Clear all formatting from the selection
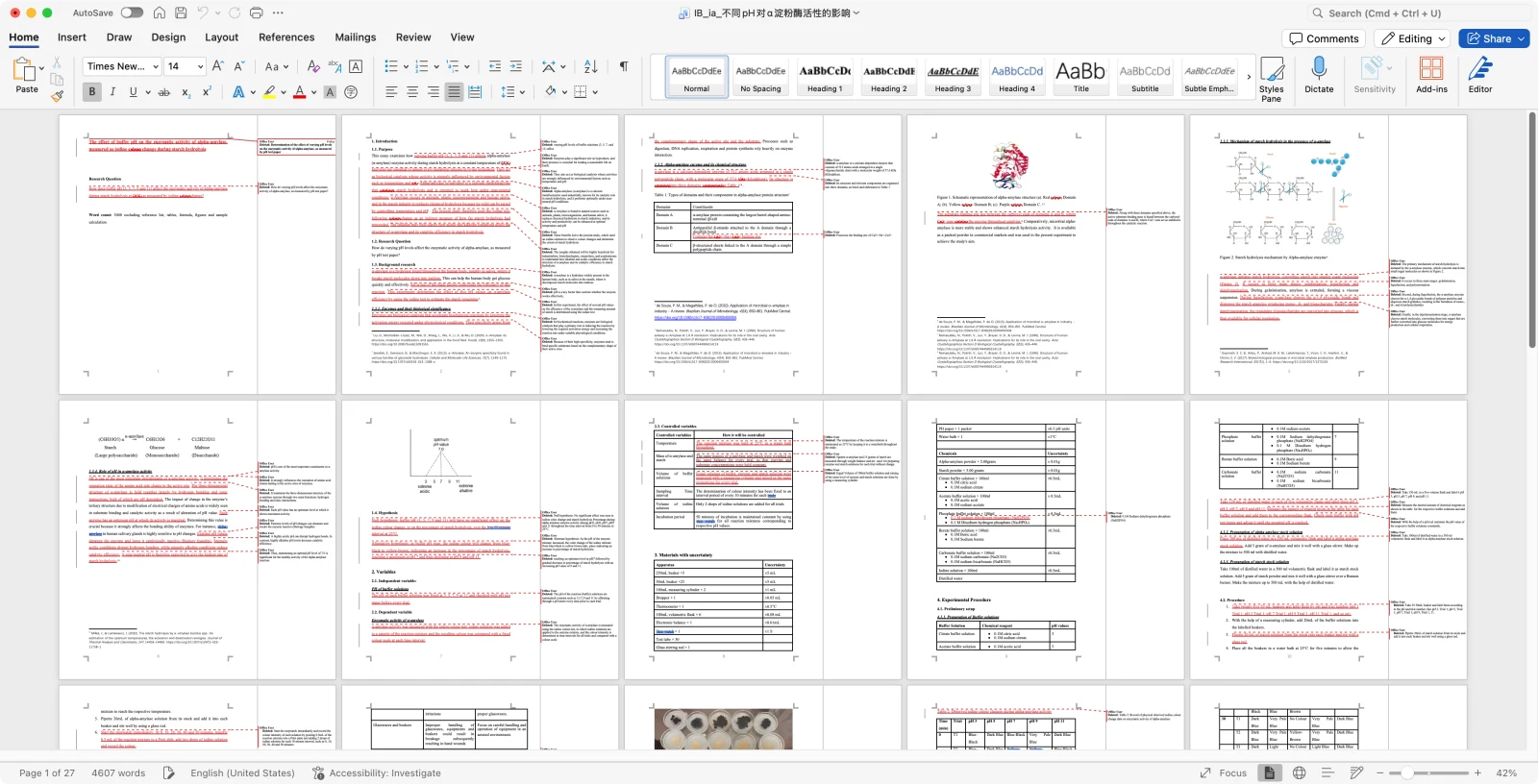The image size is (1538, 784). click(313, 66)
